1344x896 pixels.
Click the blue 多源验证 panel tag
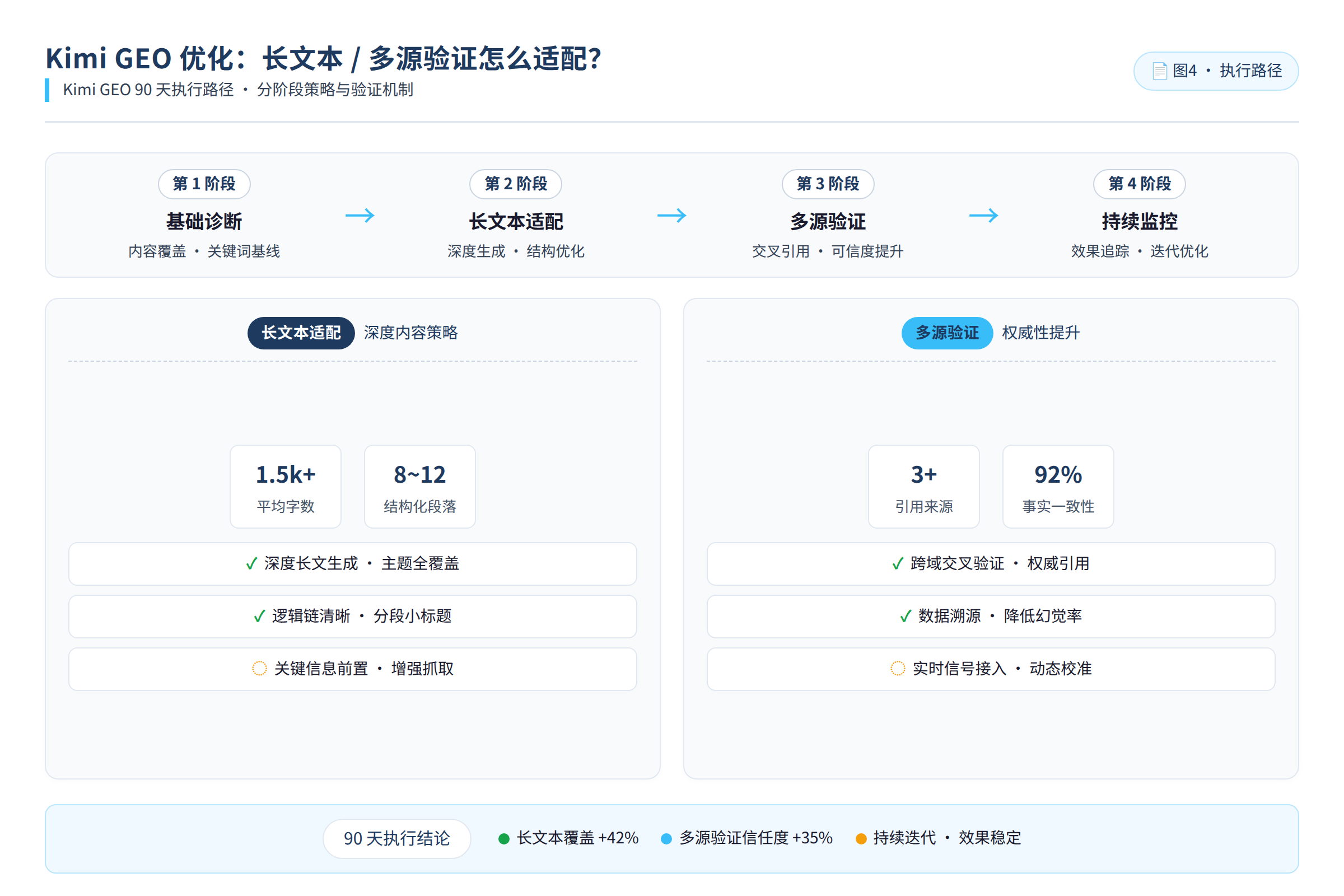pyautogui.click(x=948, y=333)
